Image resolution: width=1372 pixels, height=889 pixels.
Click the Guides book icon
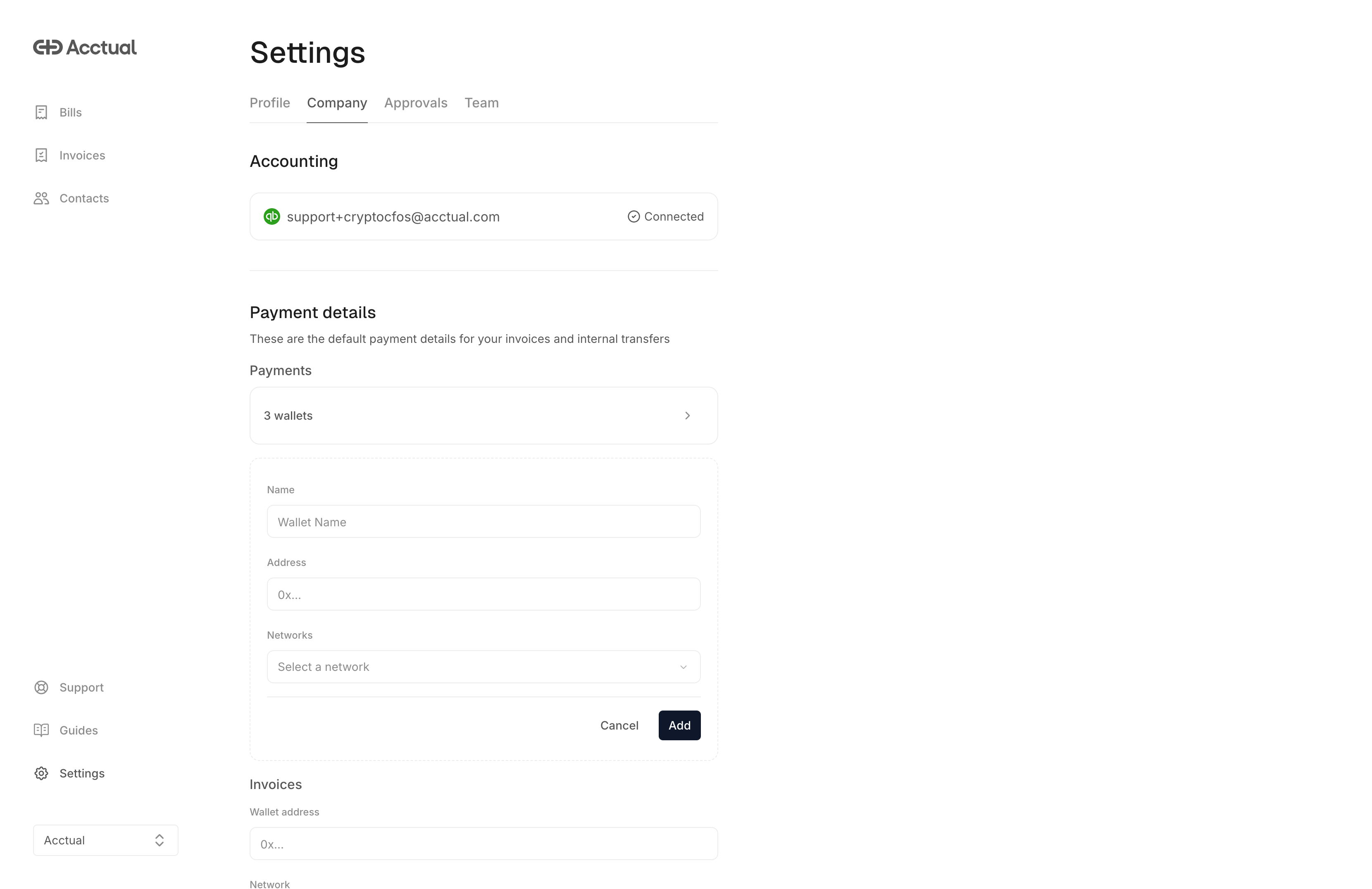[41, 730]
